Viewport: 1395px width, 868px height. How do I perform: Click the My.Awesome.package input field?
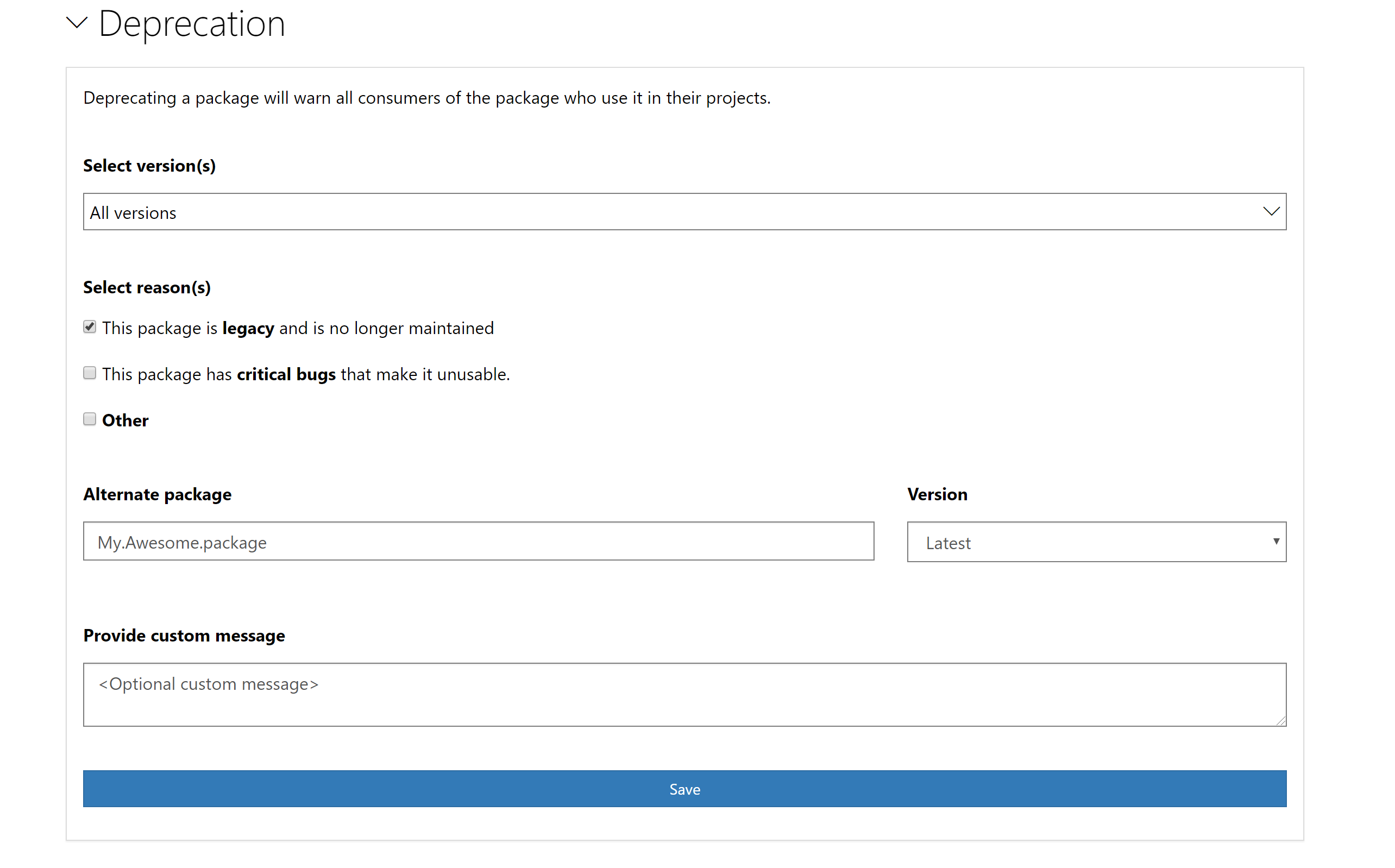[479, 541]
